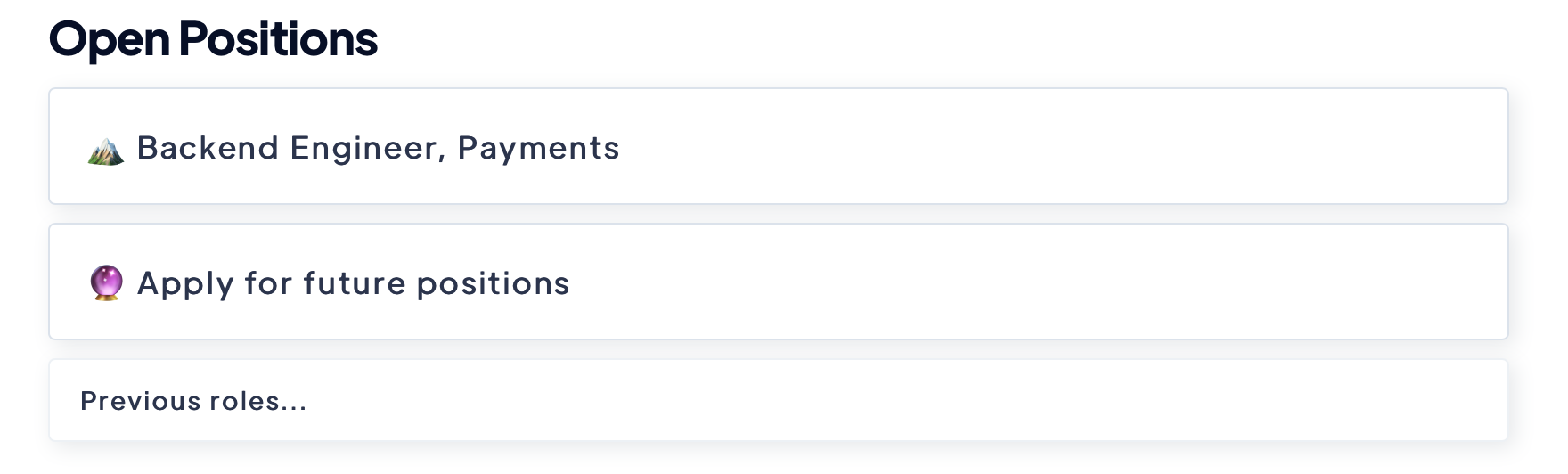
Task: Show previous roles list
Action: coord(193,401)
